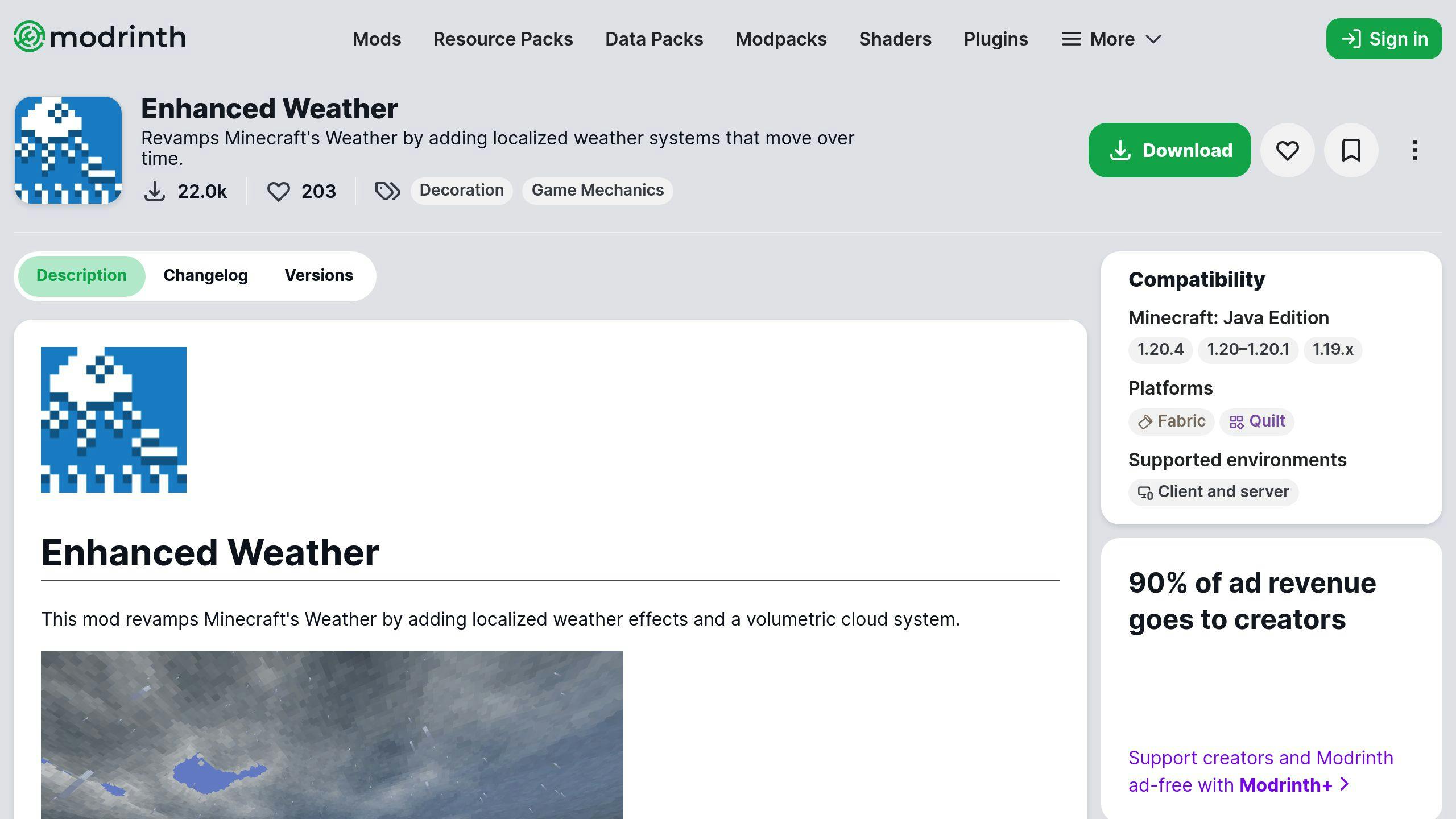1456x819 pixels.
Task: Click the Enhanced Weather page title
Action: [269, 109]
